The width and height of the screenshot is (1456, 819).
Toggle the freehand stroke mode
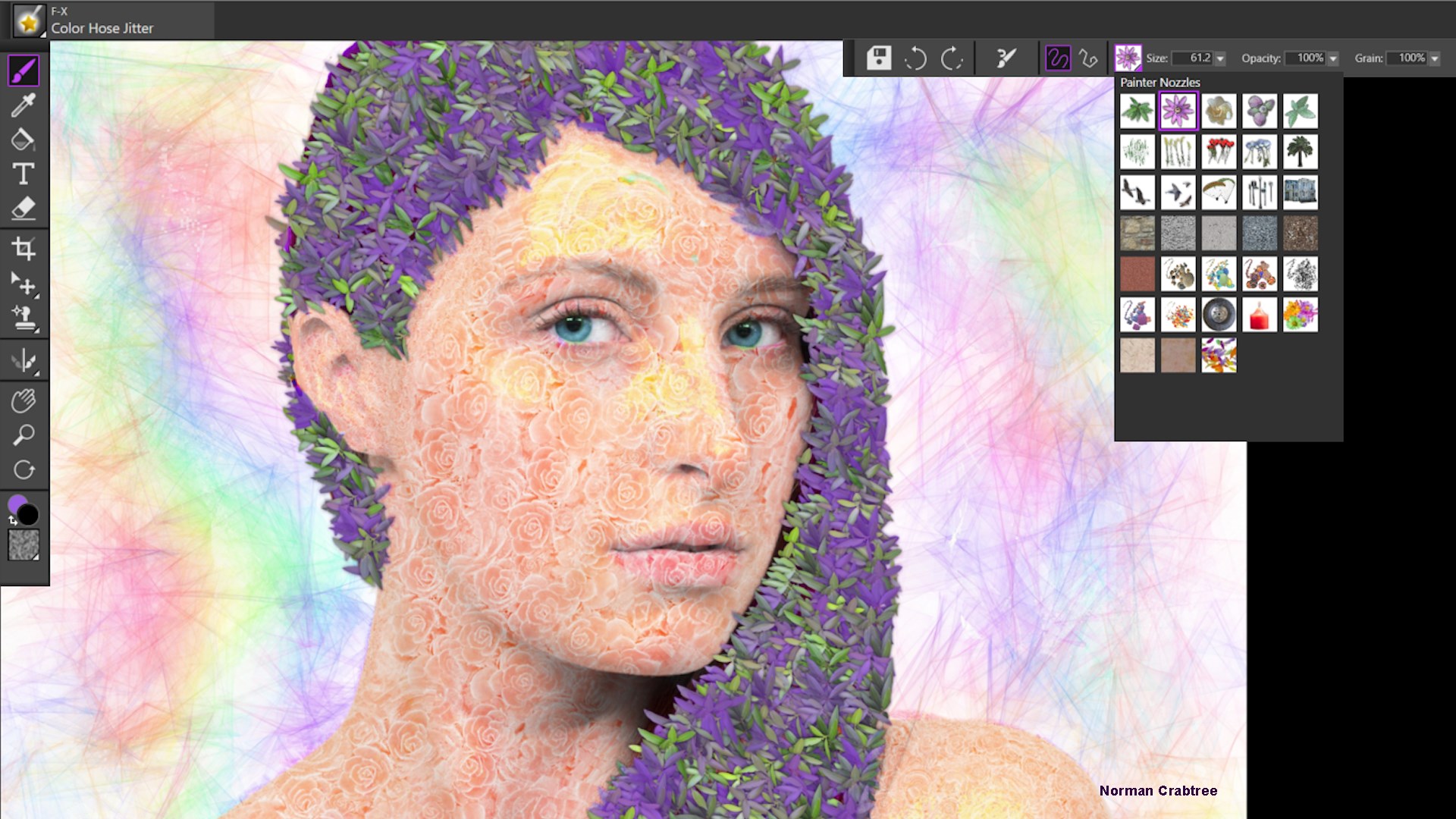point(1059,58)
